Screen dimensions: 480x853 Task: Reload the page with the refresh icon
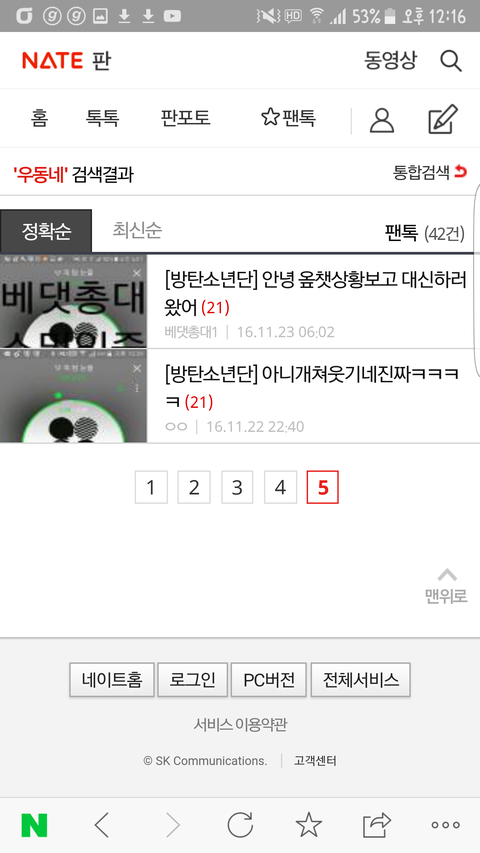[240, 825]
